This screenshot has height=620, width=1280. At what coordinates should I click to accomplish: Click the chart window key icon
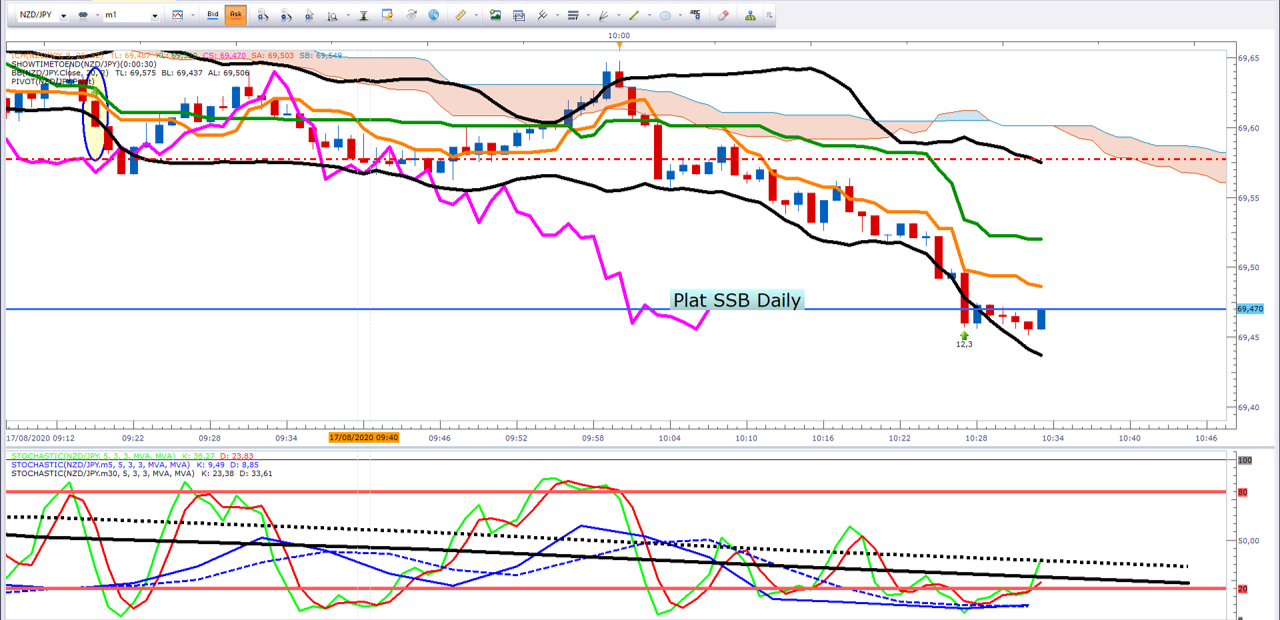coord(386,15)
